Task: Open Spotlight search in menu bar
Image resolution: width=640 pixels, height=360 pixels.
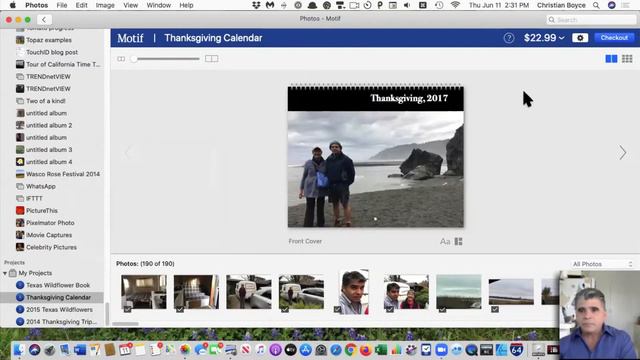Action: 596,5
